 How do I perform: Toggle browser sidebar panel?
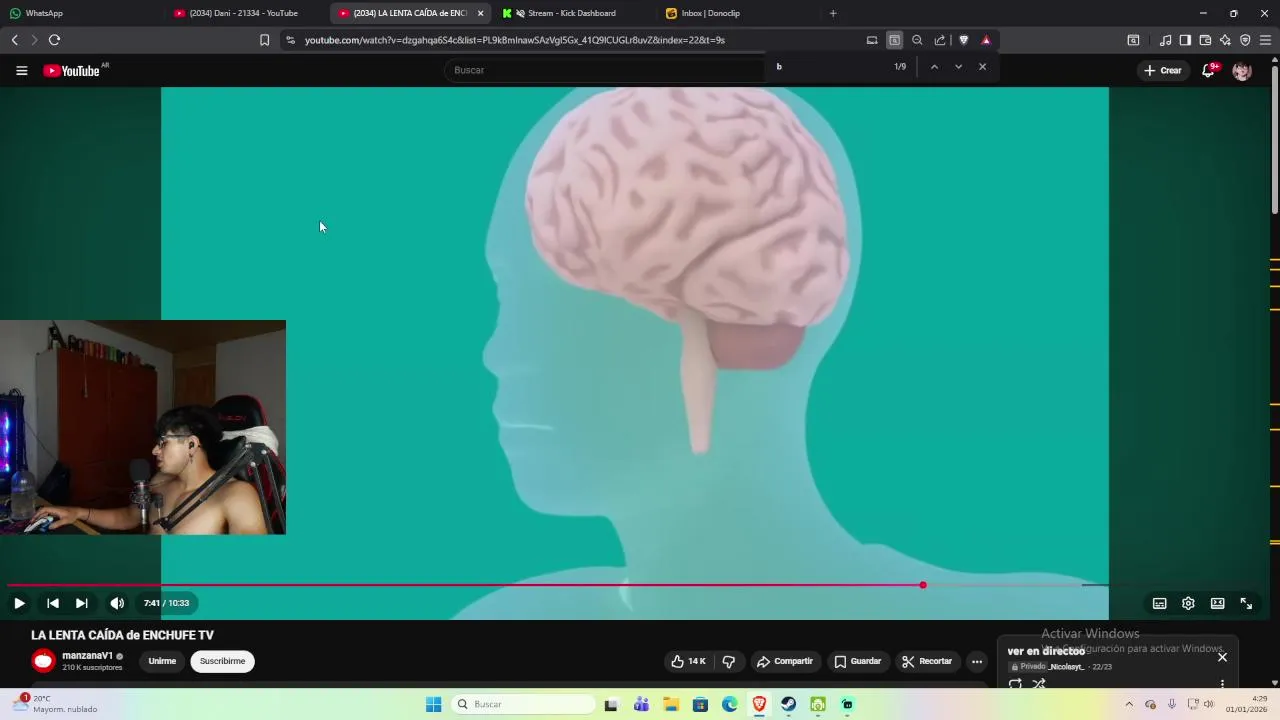pyautogui.click(x=1185, y=40)
